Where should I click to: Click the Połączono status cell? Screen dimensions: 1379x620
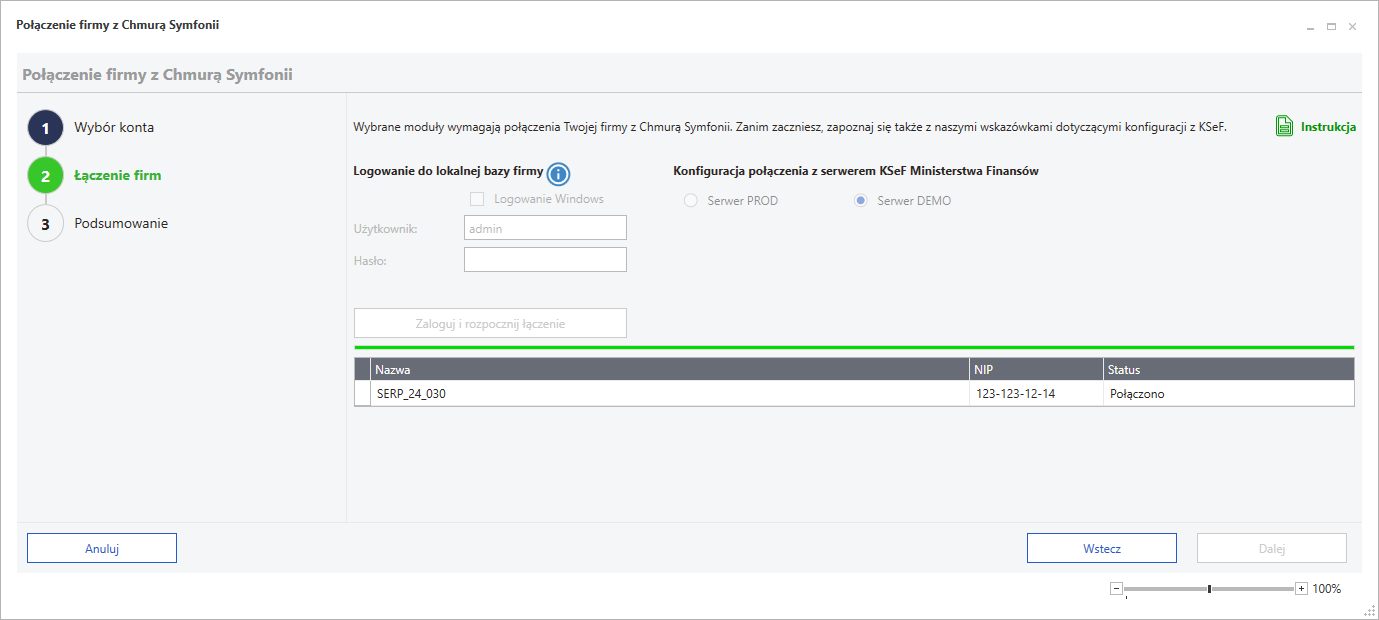click(1229, 393)
